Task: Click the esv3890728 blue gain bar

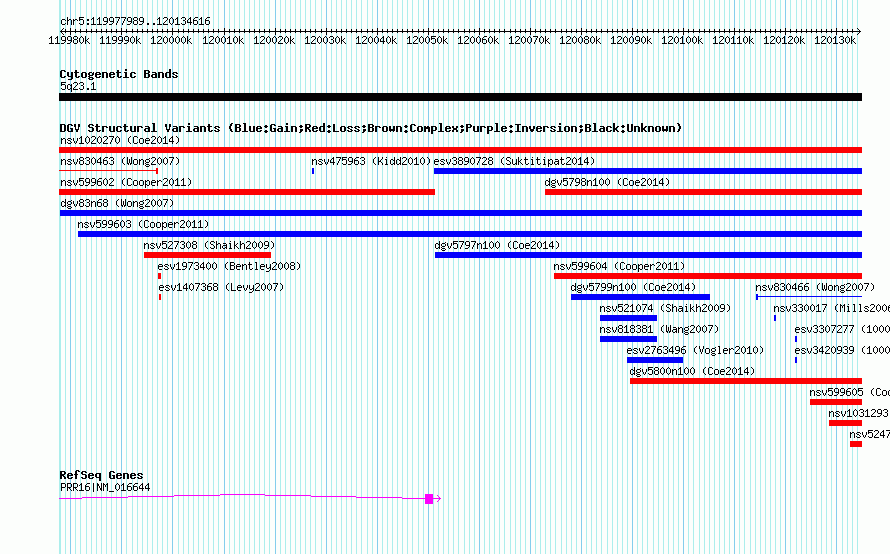Action: [648, 171]
